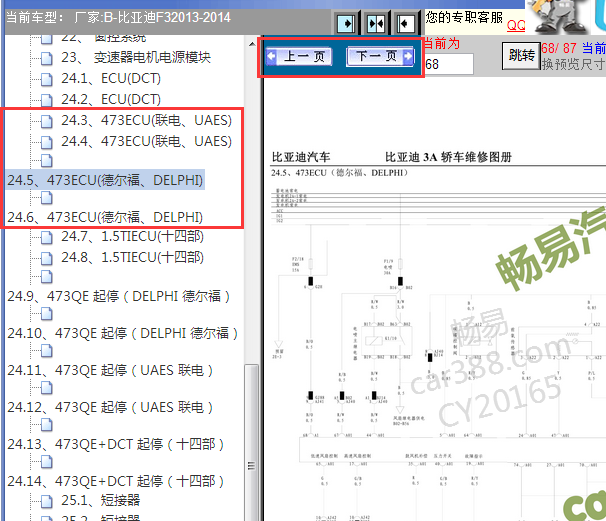
Task: Click the tree panel scrollbar thumb
Action: (252, 443)
